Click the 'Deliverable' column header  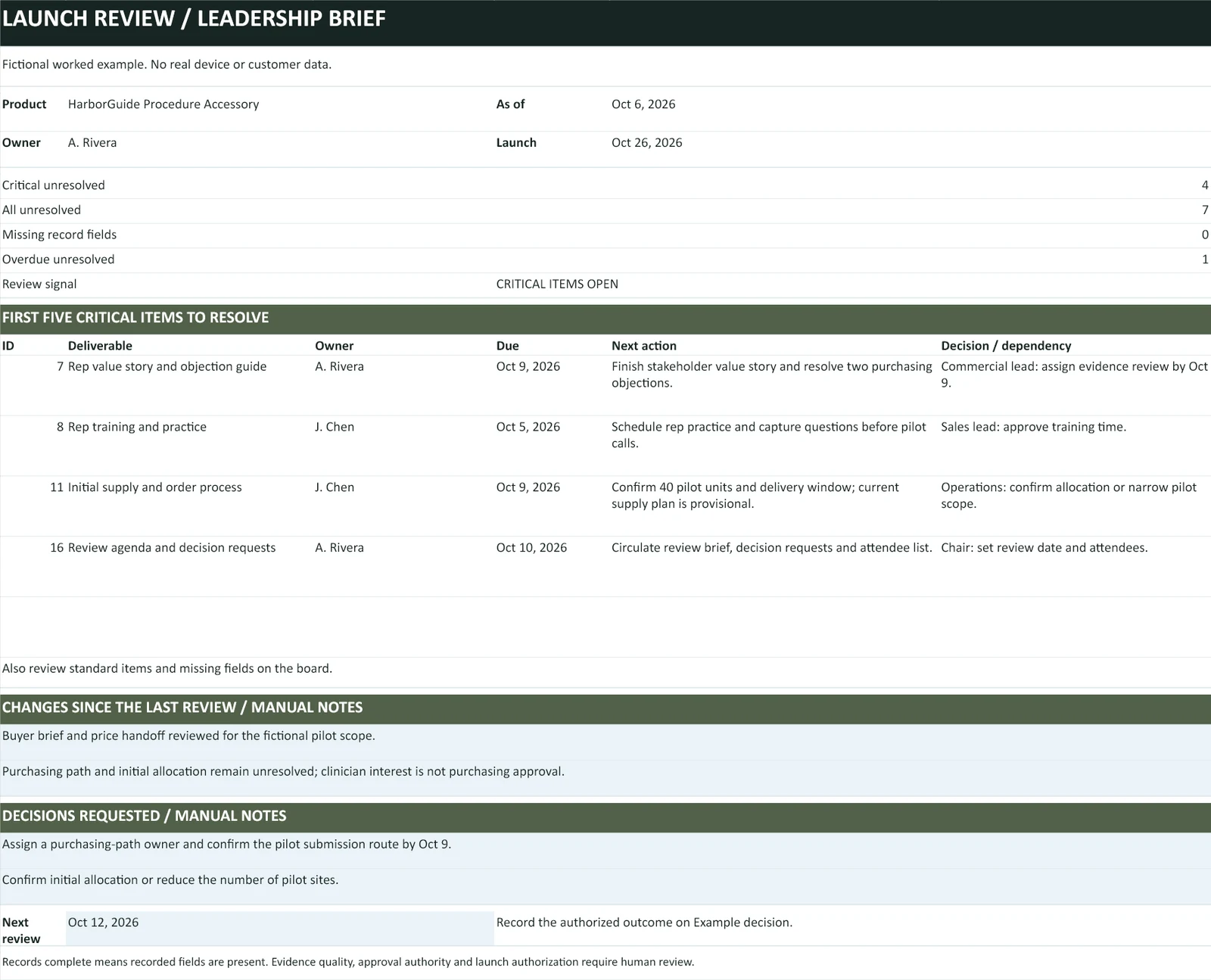(x=100, y=346)
